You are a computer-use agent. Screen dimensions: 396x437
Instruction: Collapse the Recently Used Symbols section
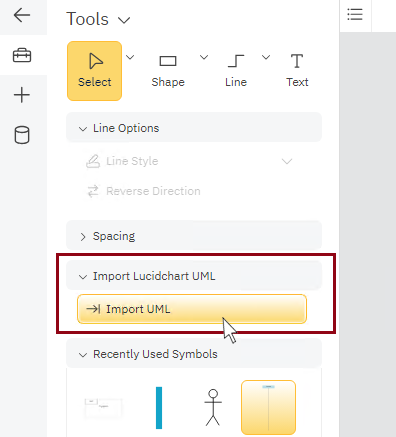[x=194, y=354]
